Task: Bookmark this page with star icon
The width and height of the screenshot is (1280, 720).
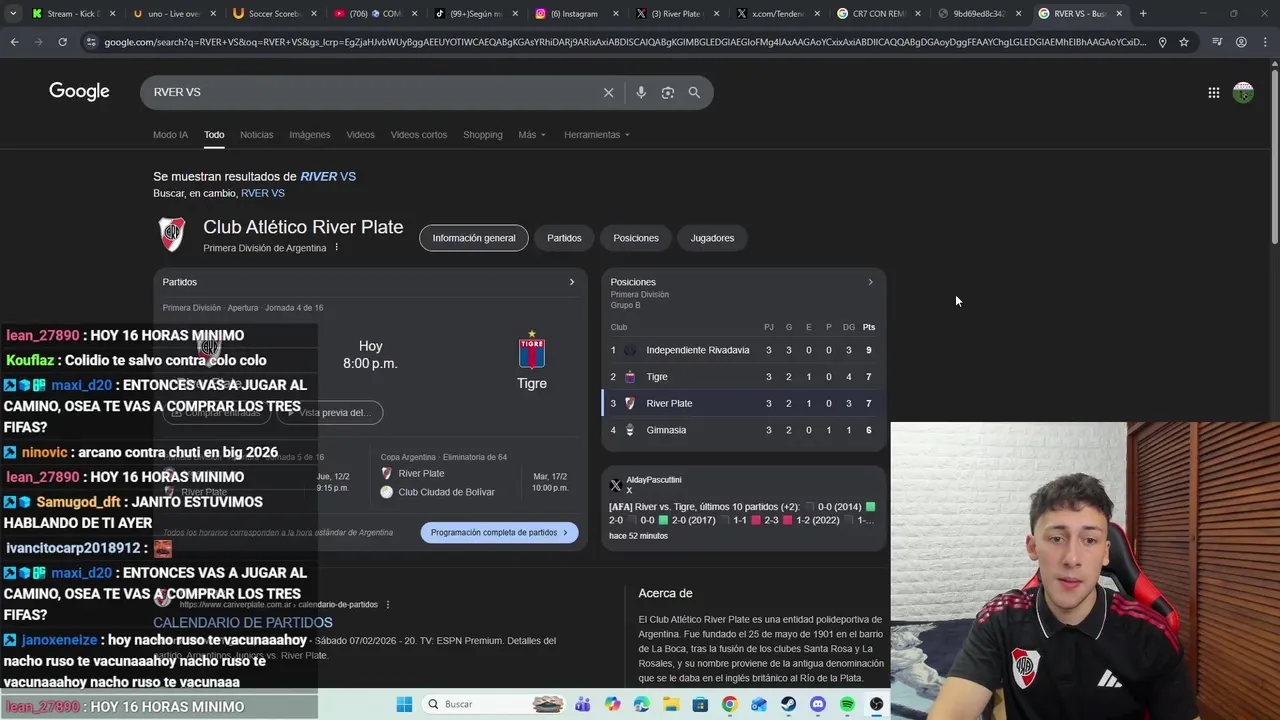Action: [1184, 42]
